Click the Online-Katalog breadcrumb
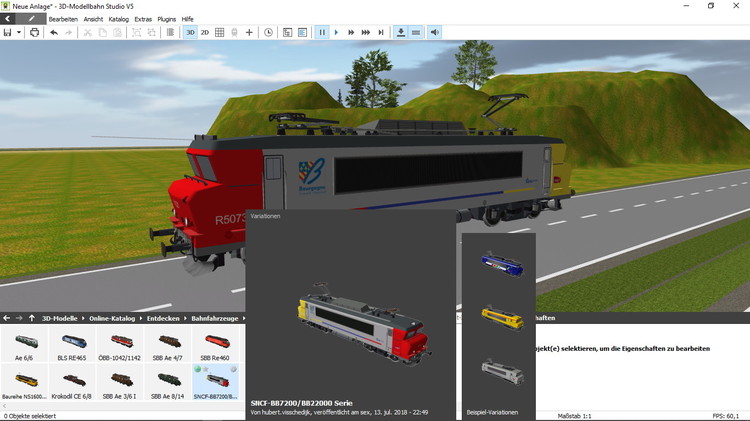 (112, 318)
